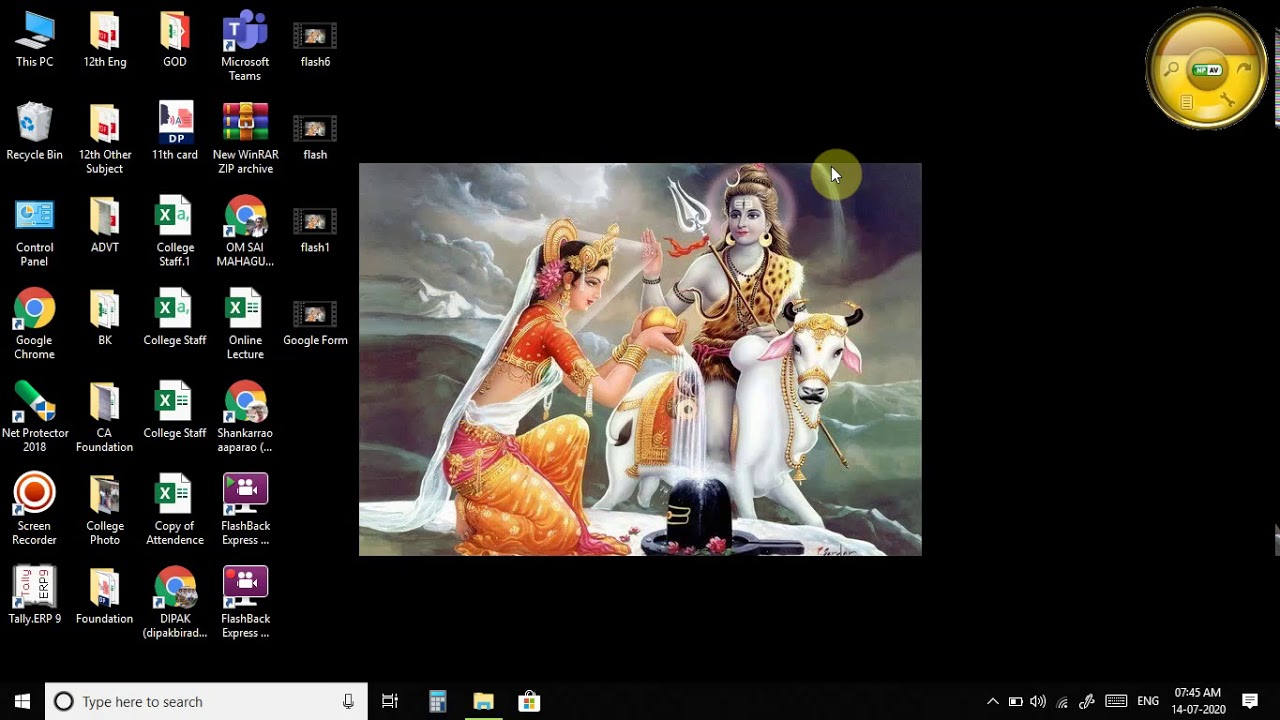Screen dimensions: 1280x720
Task: Select the CA Foundation folder
Action: click(x=104, y=418)
